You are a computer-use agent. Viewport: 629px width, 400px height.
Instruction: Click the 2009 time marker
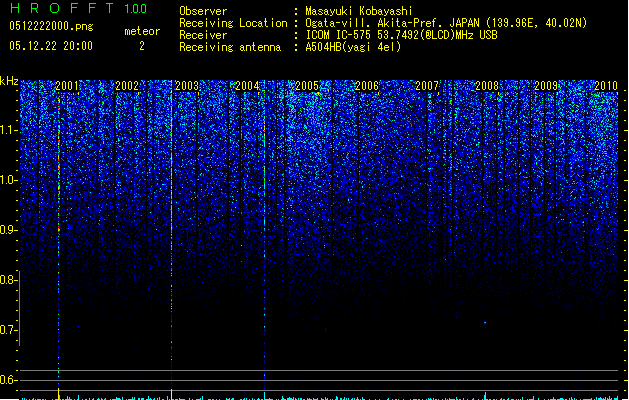click(x=546, y=86)
